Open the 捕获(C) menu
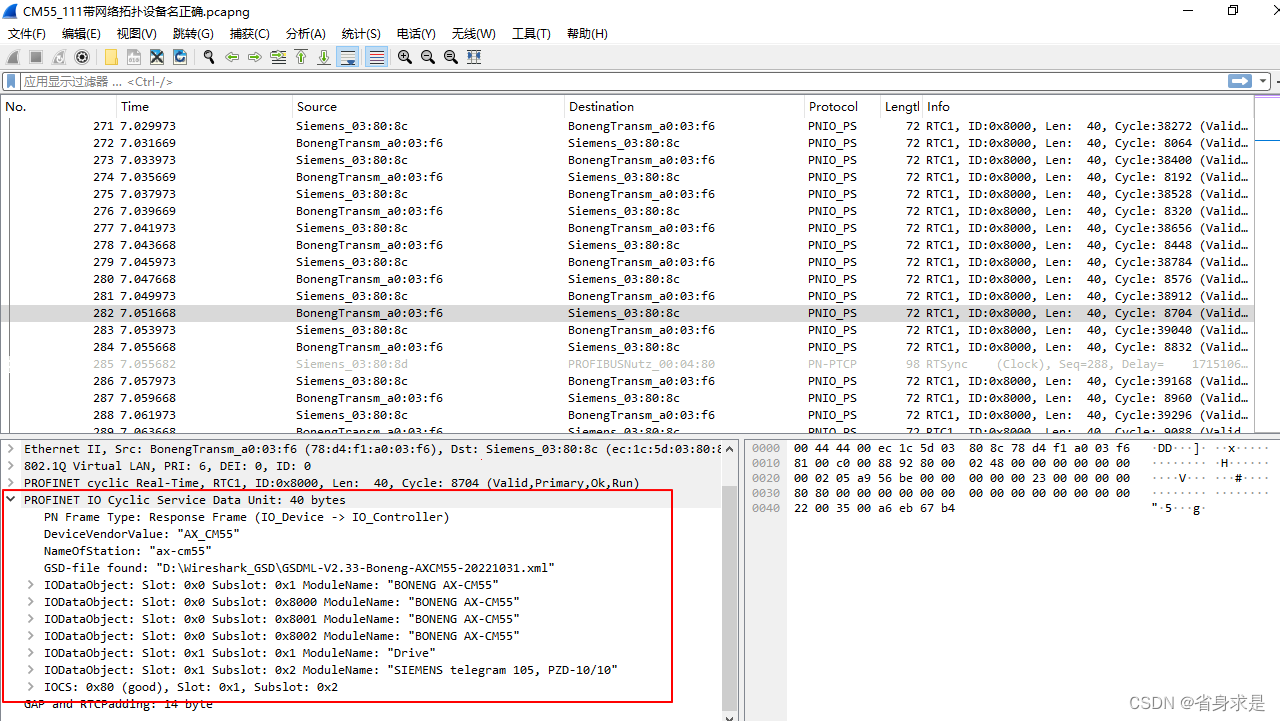The height and width of the screenshot is (721, 1280). pyautogui.click(x=249, y=33)
